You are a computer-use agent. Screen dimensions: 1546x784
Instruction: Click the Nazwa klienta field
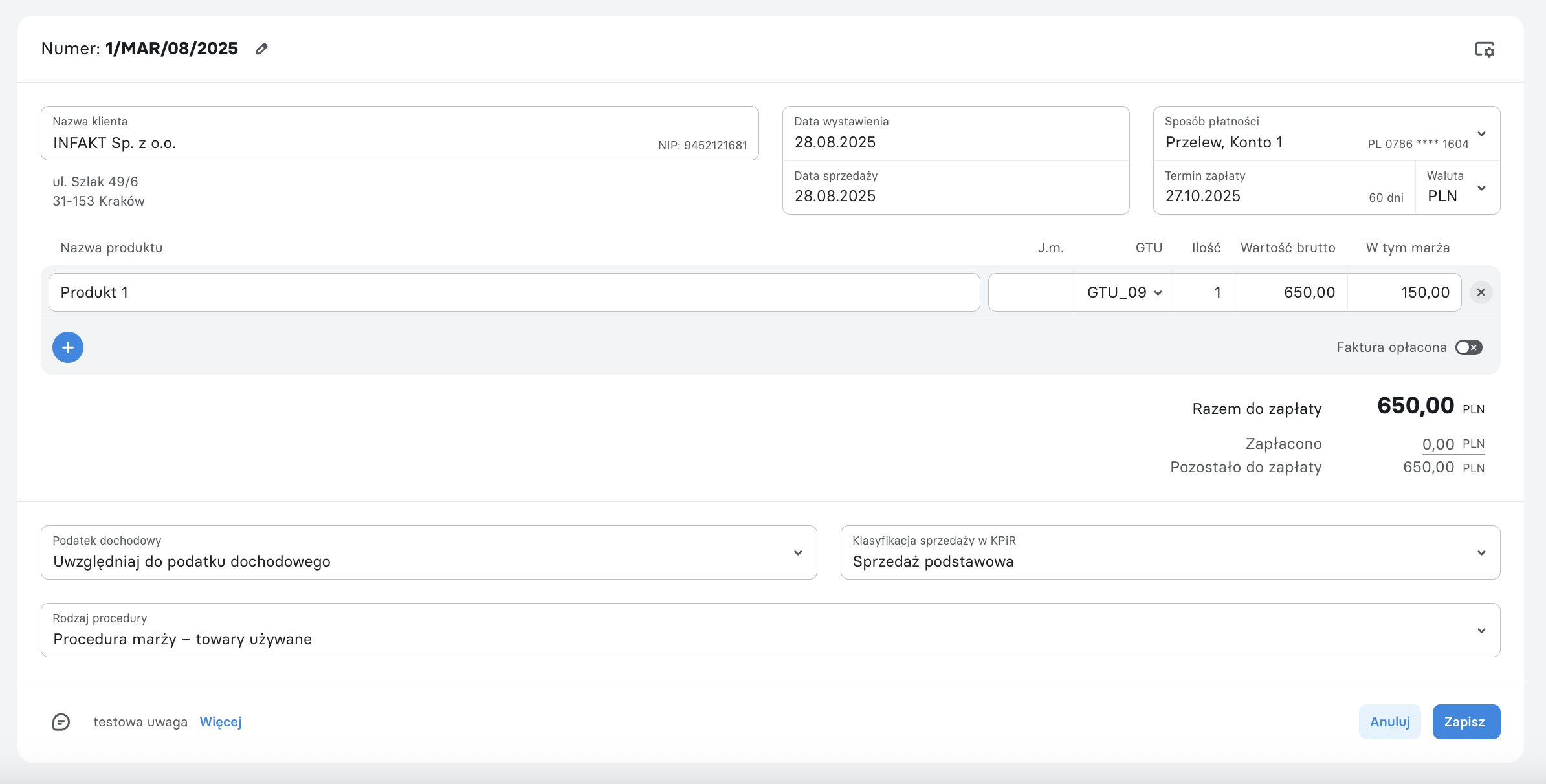[x=399, y=133]
